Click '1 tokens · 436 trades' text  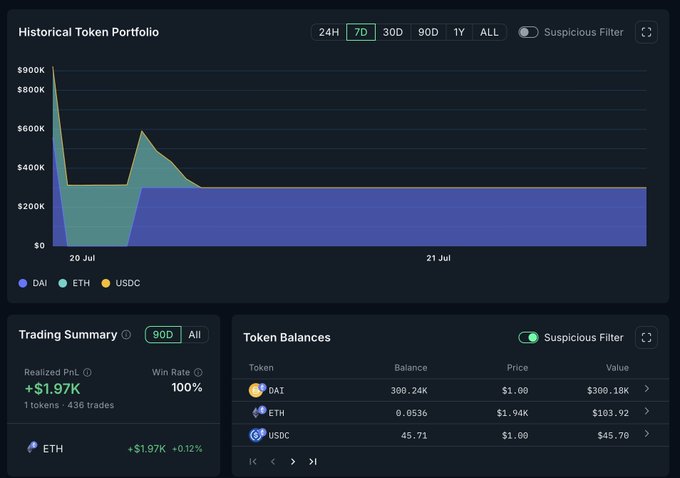(x=69, y=405)
